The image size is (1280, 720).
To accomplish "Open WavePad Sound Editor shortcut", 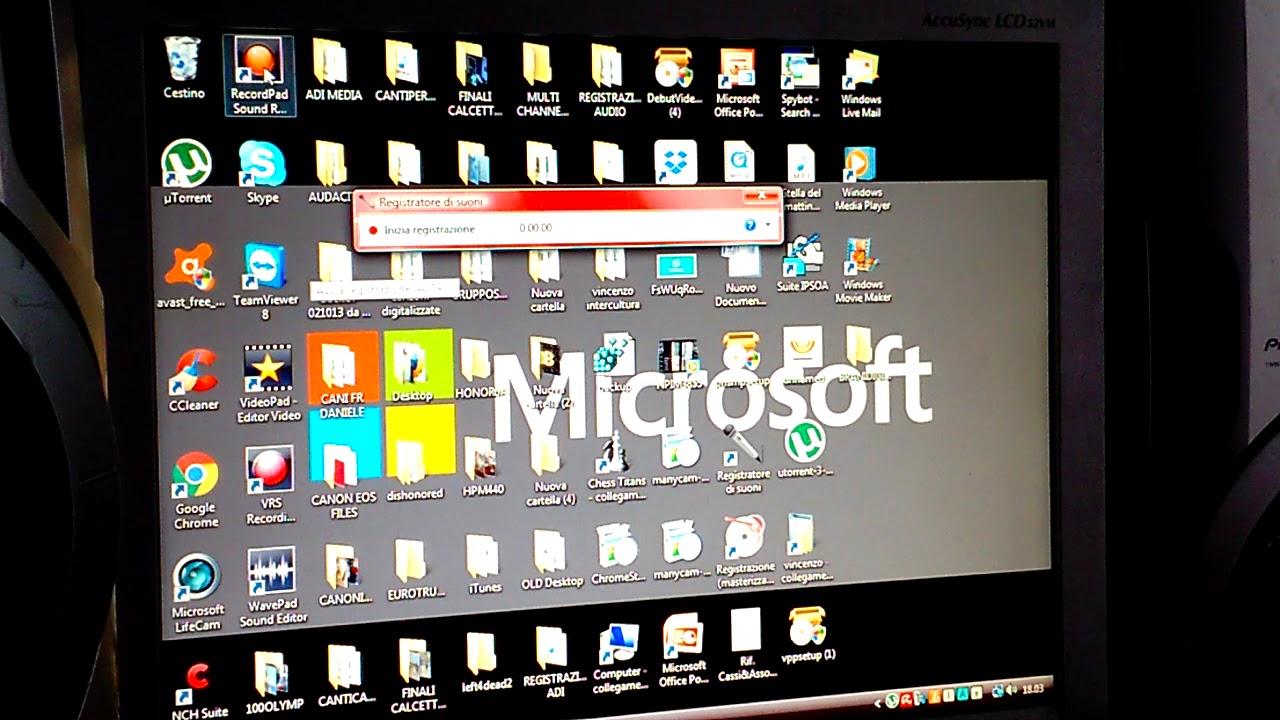I will point(272,586).
